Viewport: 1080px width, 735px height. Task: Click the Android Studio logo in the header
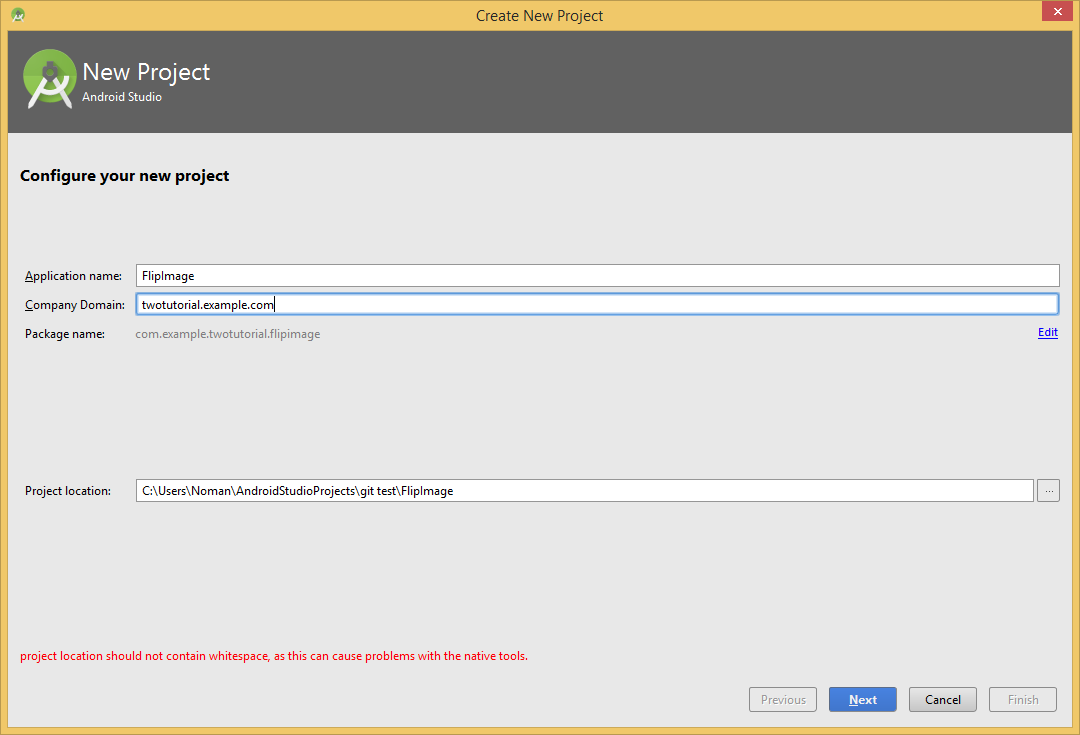[49, 79]
